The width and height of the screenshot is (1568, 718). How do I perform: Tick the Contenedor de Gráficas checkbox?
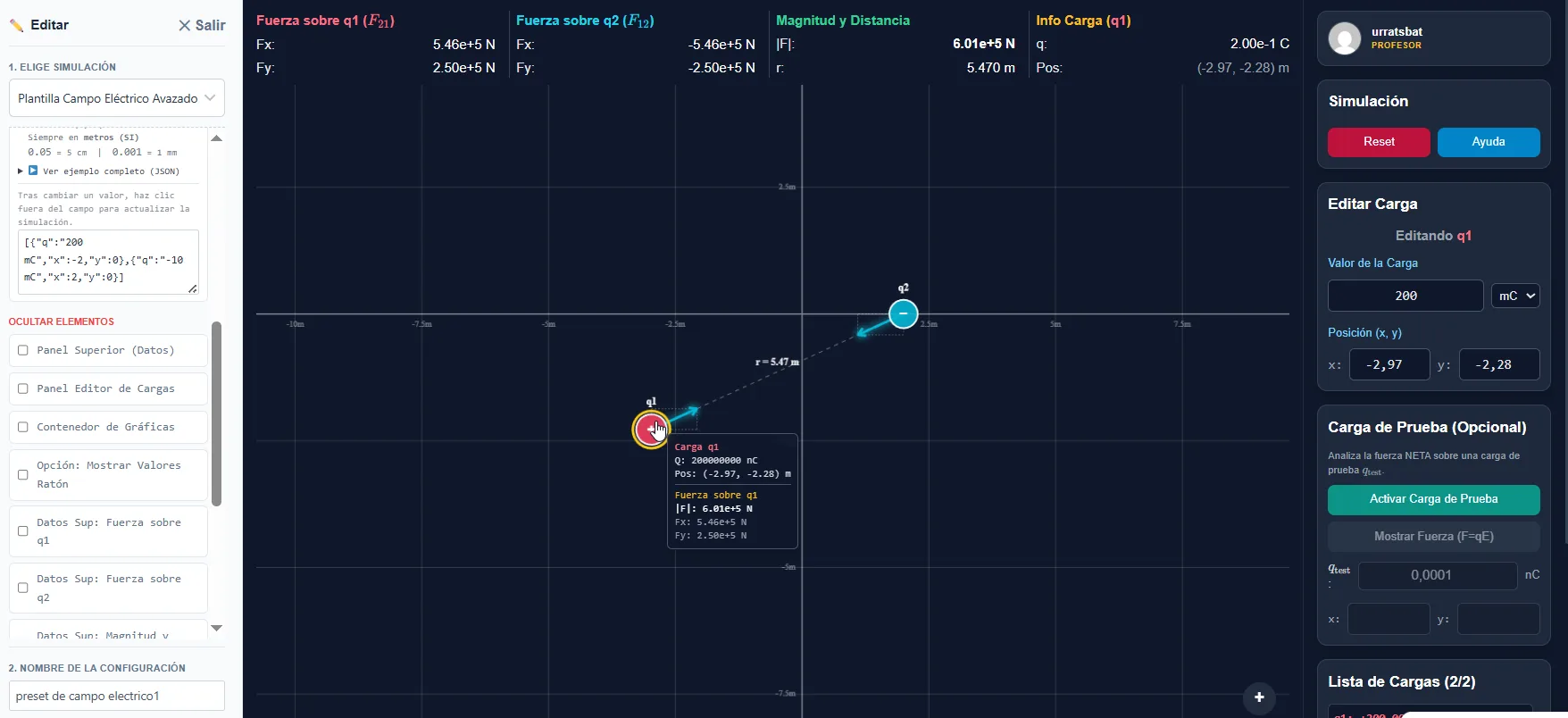click(23, 427)
